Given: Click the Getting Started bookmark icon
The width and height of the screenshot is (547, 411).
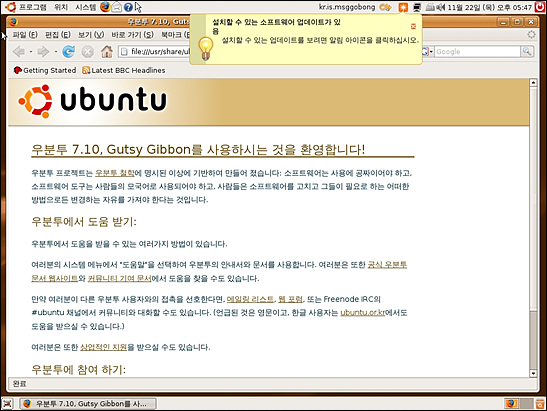Looking at the screenshot, I should tap(17, 70).
